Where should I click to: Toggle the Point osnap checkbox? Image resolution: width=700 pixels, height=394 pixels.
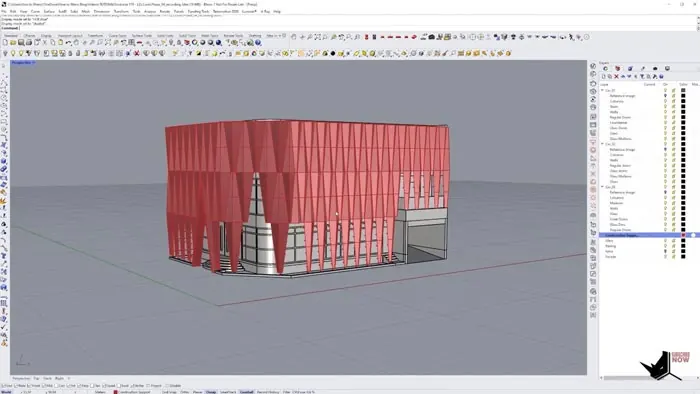[x=29, y=386]
